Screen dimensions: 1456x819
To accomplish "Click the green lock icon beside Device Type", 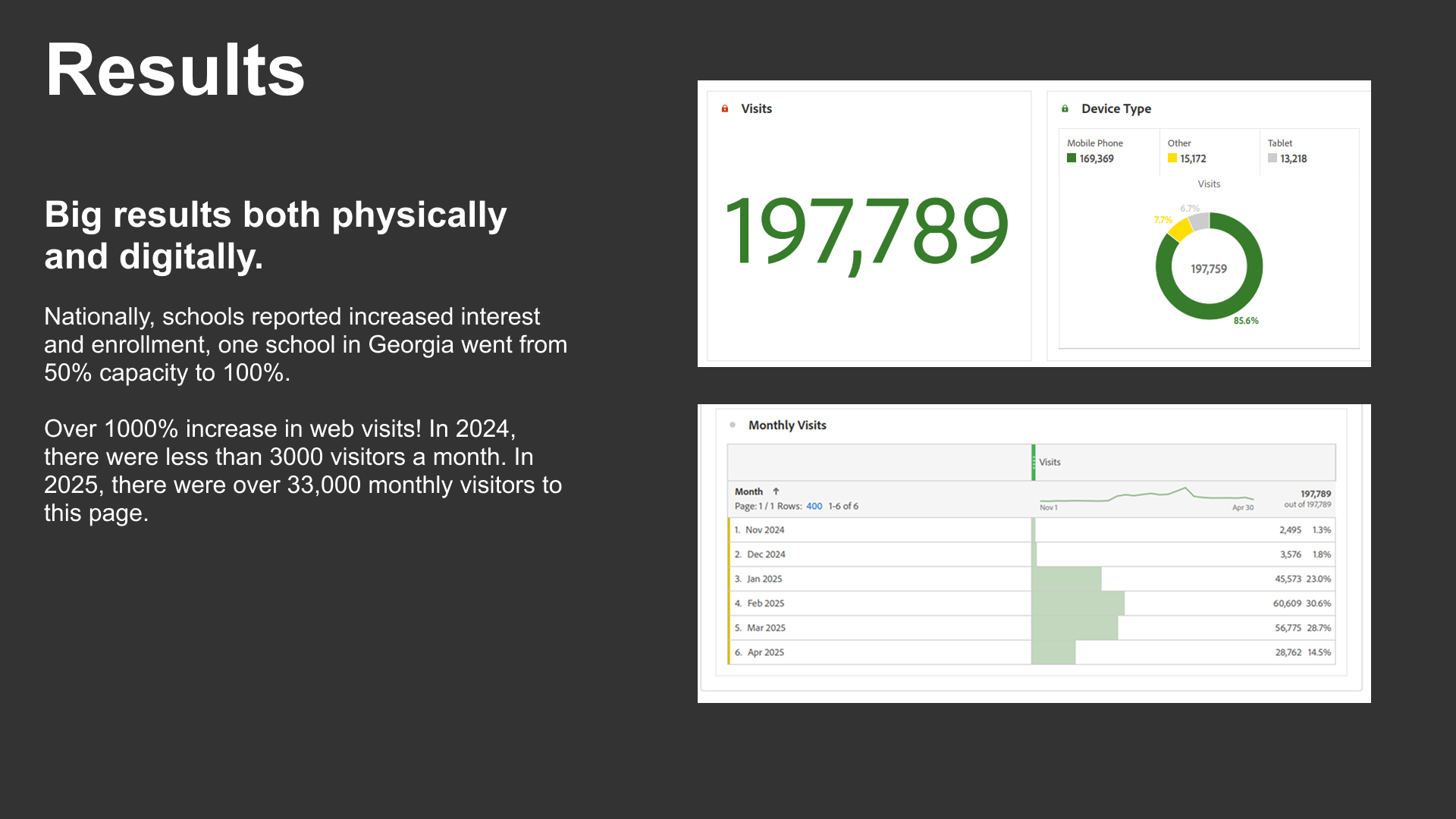I will click(1065, 109).
